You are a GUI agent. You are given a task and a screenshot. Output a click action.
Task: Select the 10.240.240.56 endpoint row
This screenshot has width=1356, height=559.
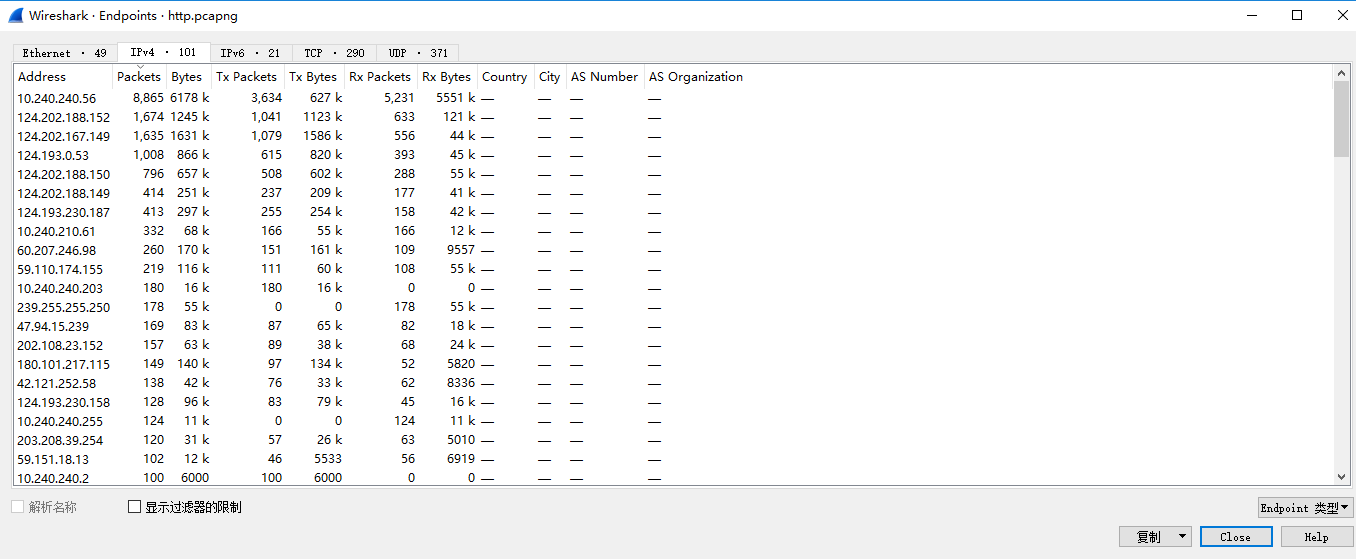pos(57,98)
